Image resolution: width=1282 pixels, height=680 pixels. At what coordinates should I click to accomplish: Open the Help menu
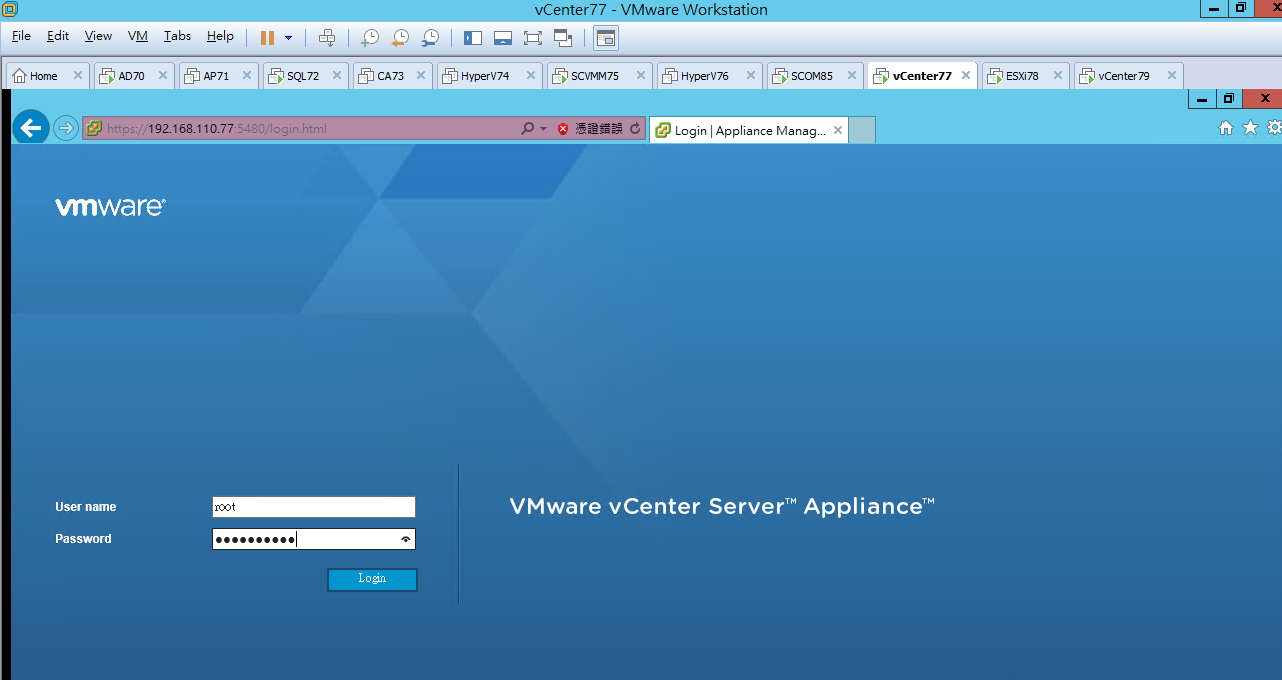220,36
